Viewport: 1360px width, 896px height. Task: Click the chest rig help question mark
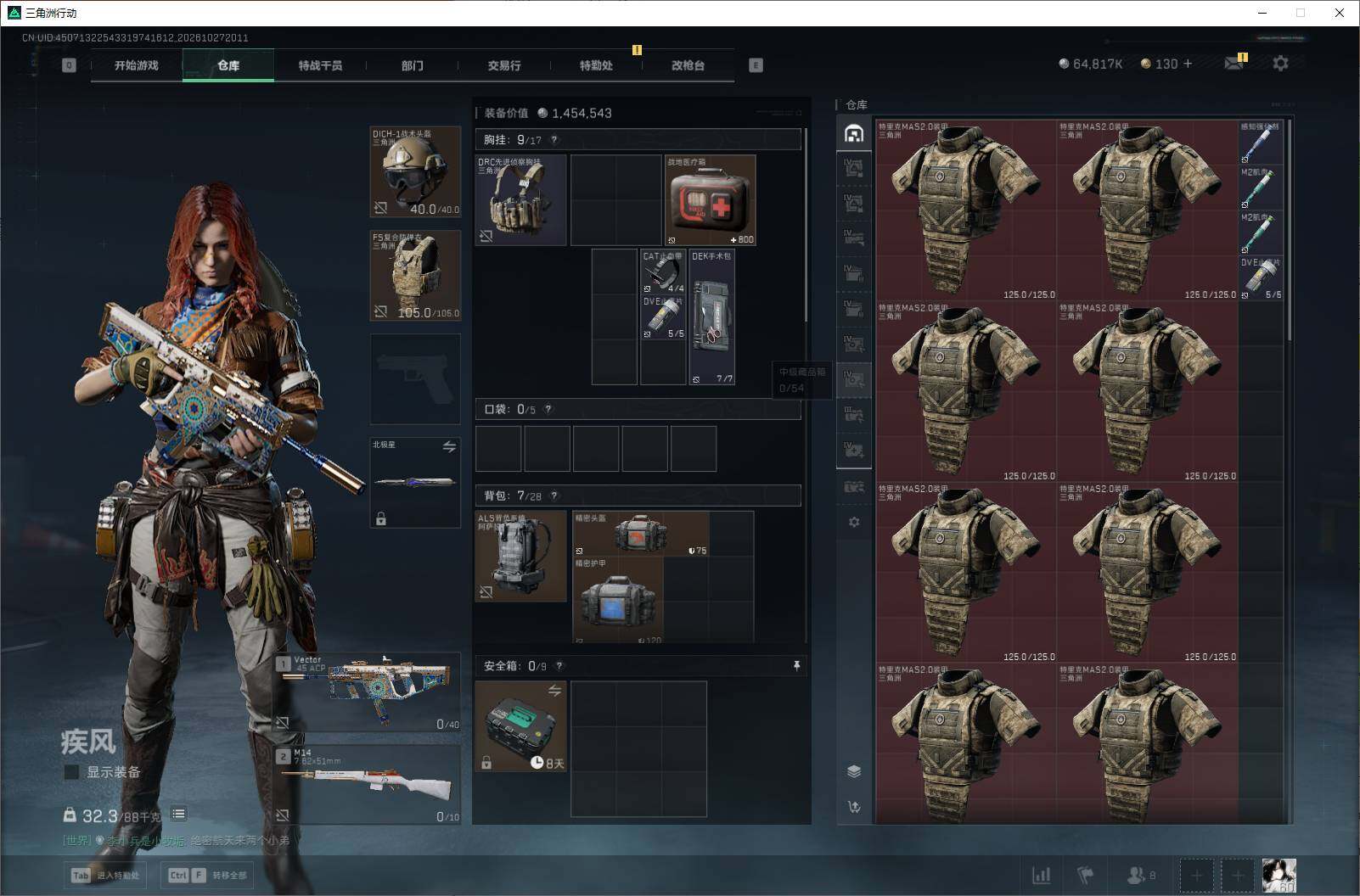554,140
